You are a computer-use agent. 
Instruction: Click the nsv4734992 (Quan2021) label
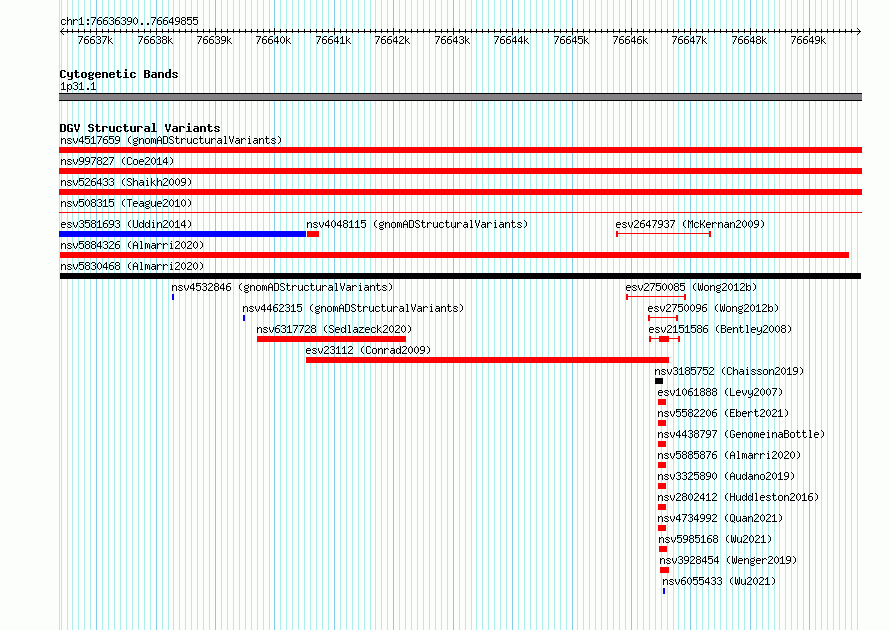720,518
